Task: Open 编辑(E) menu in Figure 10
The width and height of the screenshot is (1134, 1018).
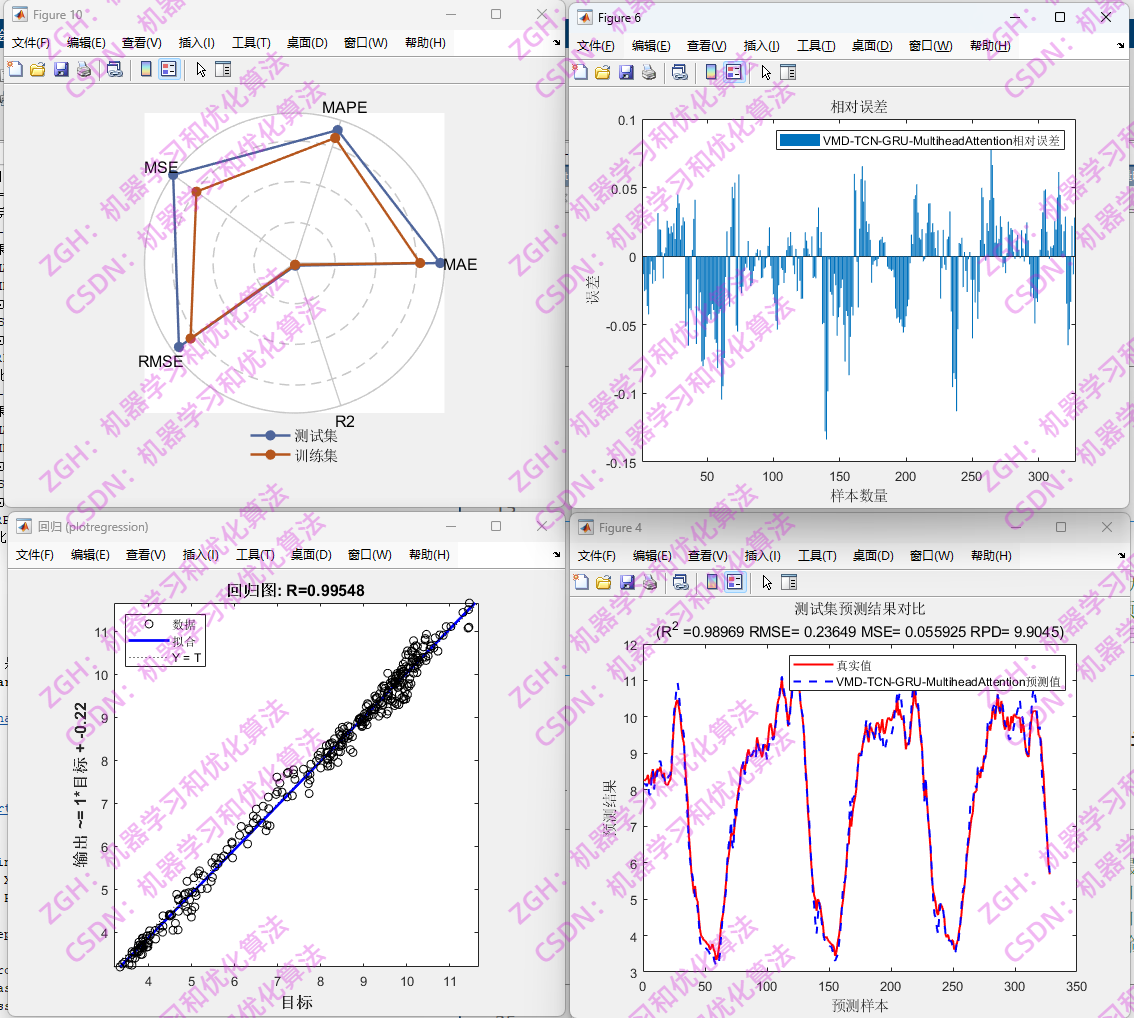Action: click(x=86, y=43)
